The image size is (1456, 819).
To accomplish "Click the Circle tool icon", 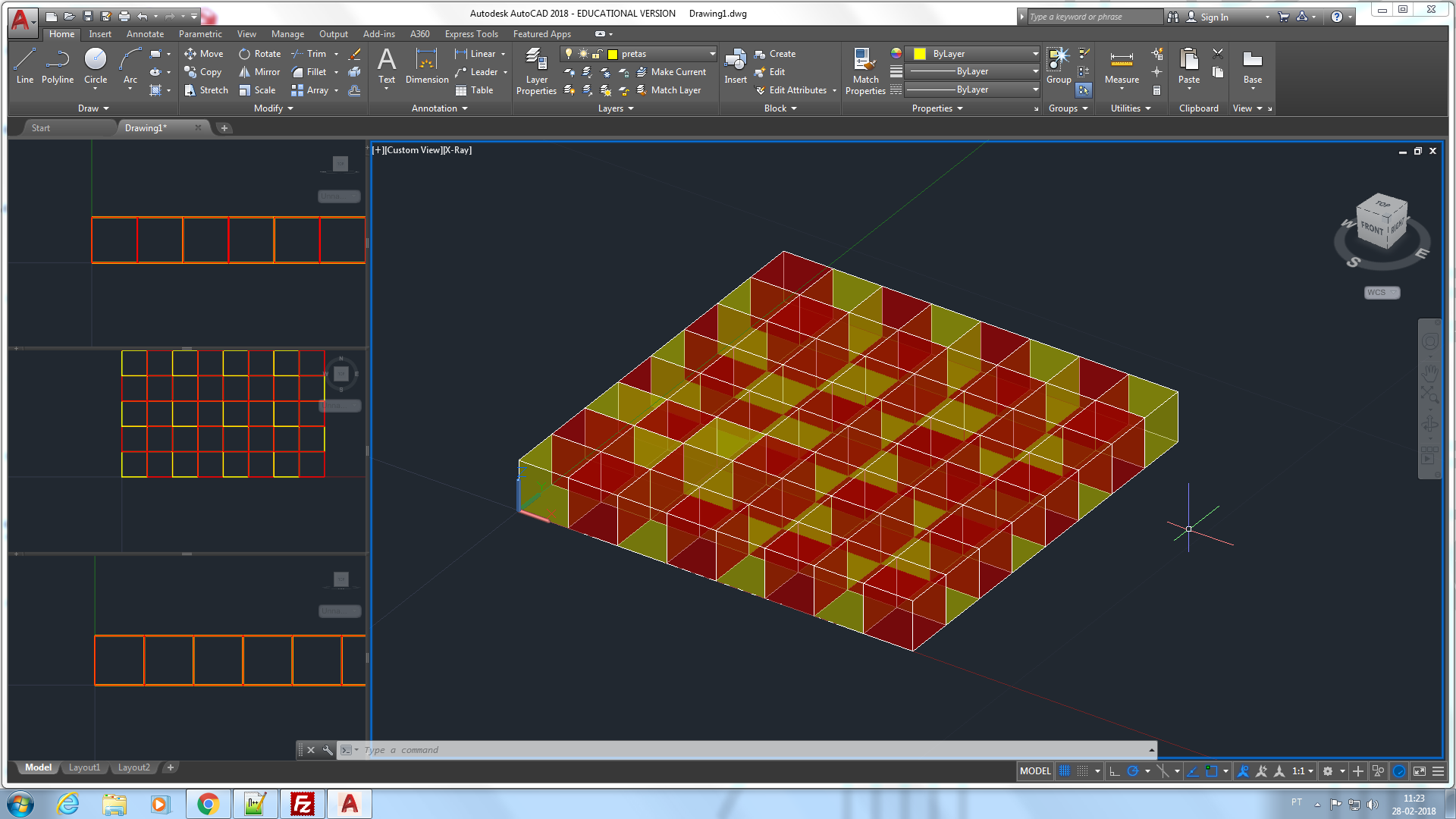I will (x=95, y=62).
